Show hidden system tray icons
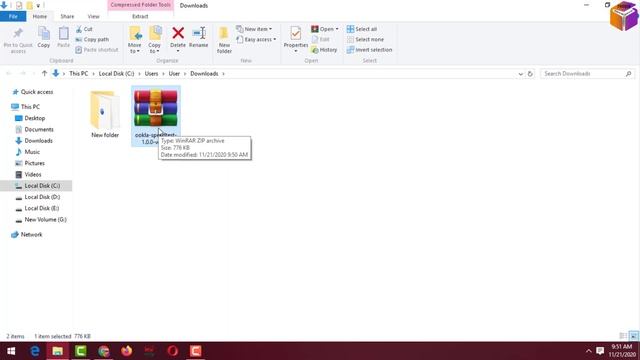 coord(588,351)
